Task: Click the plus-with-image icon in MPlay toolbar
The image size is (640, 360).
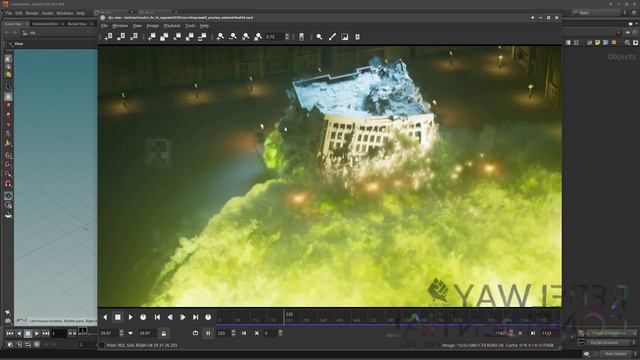Action: click(151, 37)
